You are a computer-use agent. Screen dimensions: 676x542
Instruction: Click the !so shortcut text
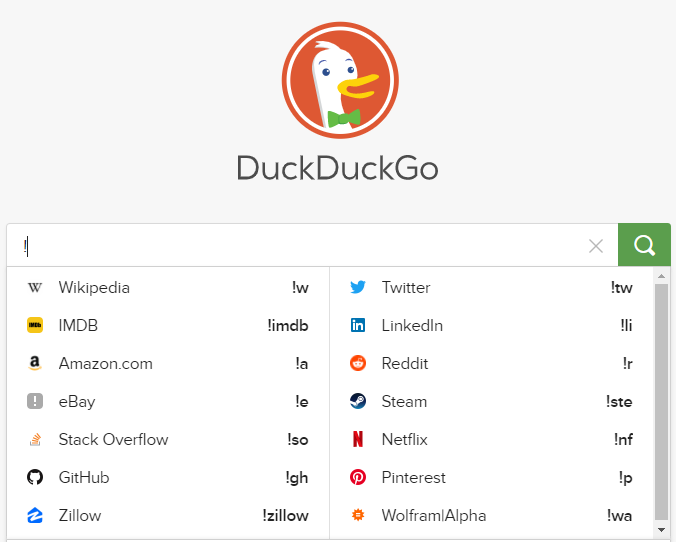(298, 440)
